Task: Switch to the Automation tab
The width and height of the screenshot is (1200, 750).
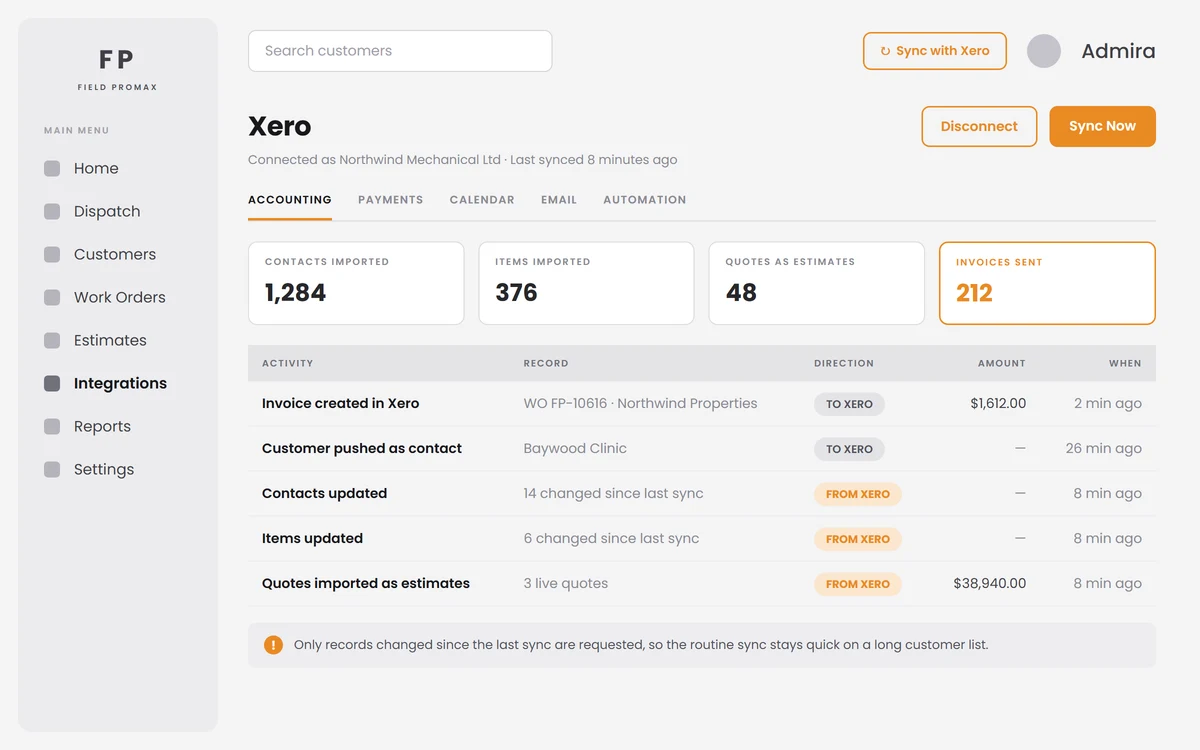Action: (645, 200)
